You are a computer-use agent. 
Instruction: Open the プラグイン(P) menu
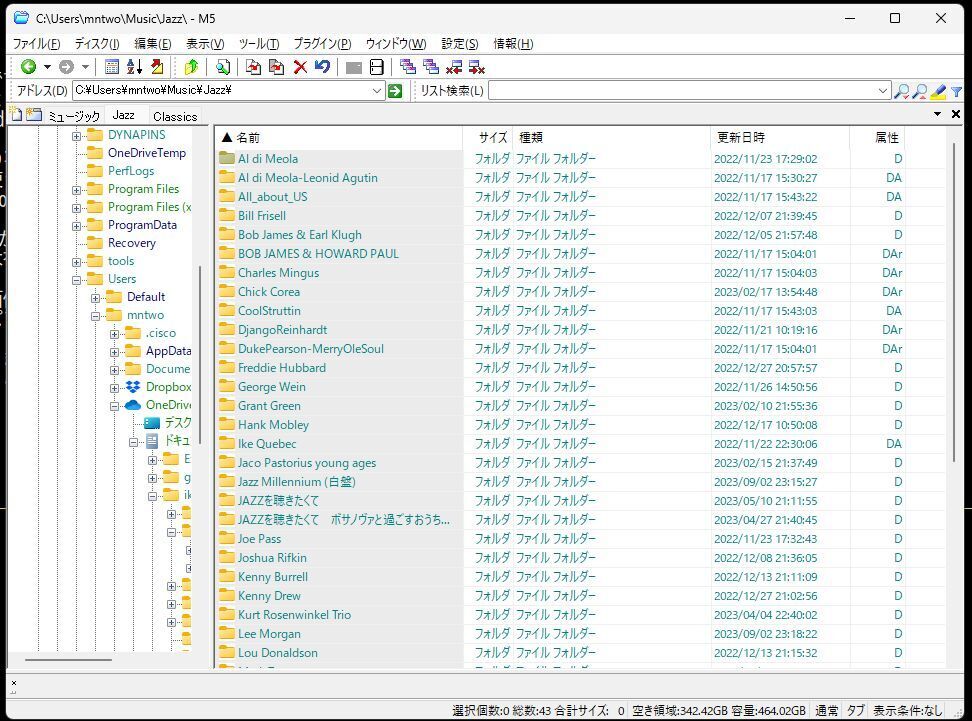[322, 43]
